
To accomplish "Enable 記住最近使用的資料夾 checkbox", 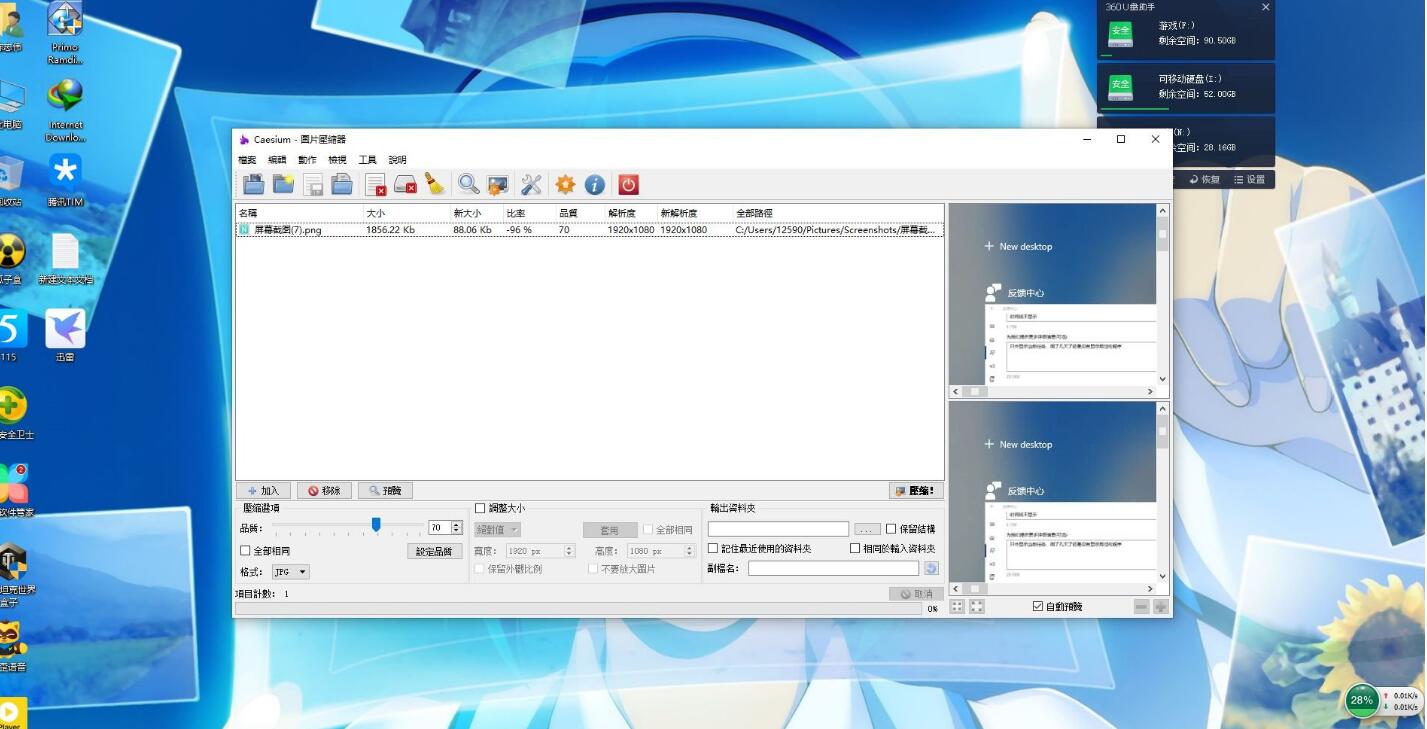I will (x=713, y=548).
